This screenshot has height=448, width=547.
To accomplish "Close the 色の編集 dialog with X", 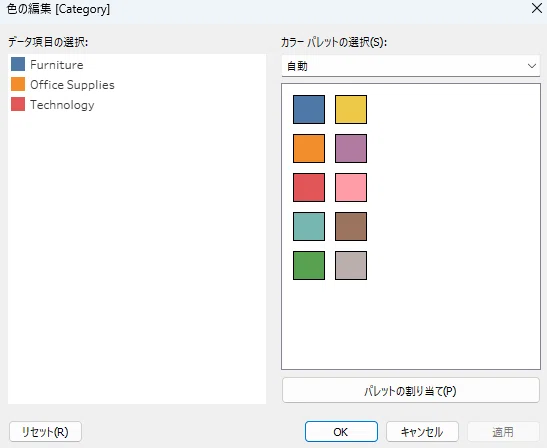I will click(537, 8).
